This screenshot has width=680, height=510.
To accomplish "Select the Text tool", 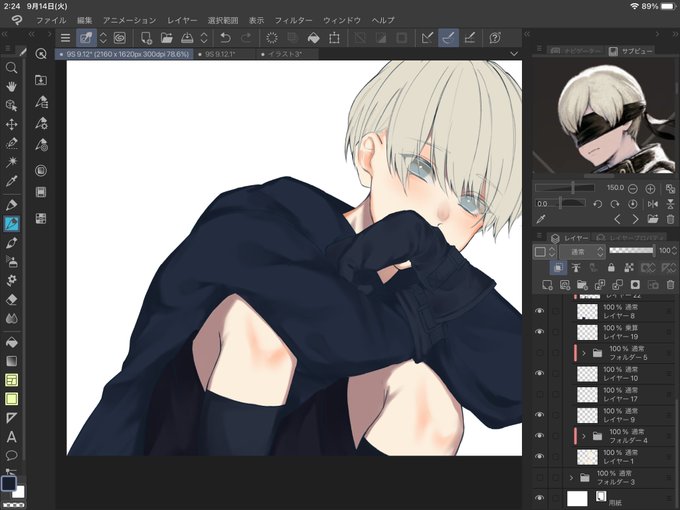I will (x=11, y=437).
